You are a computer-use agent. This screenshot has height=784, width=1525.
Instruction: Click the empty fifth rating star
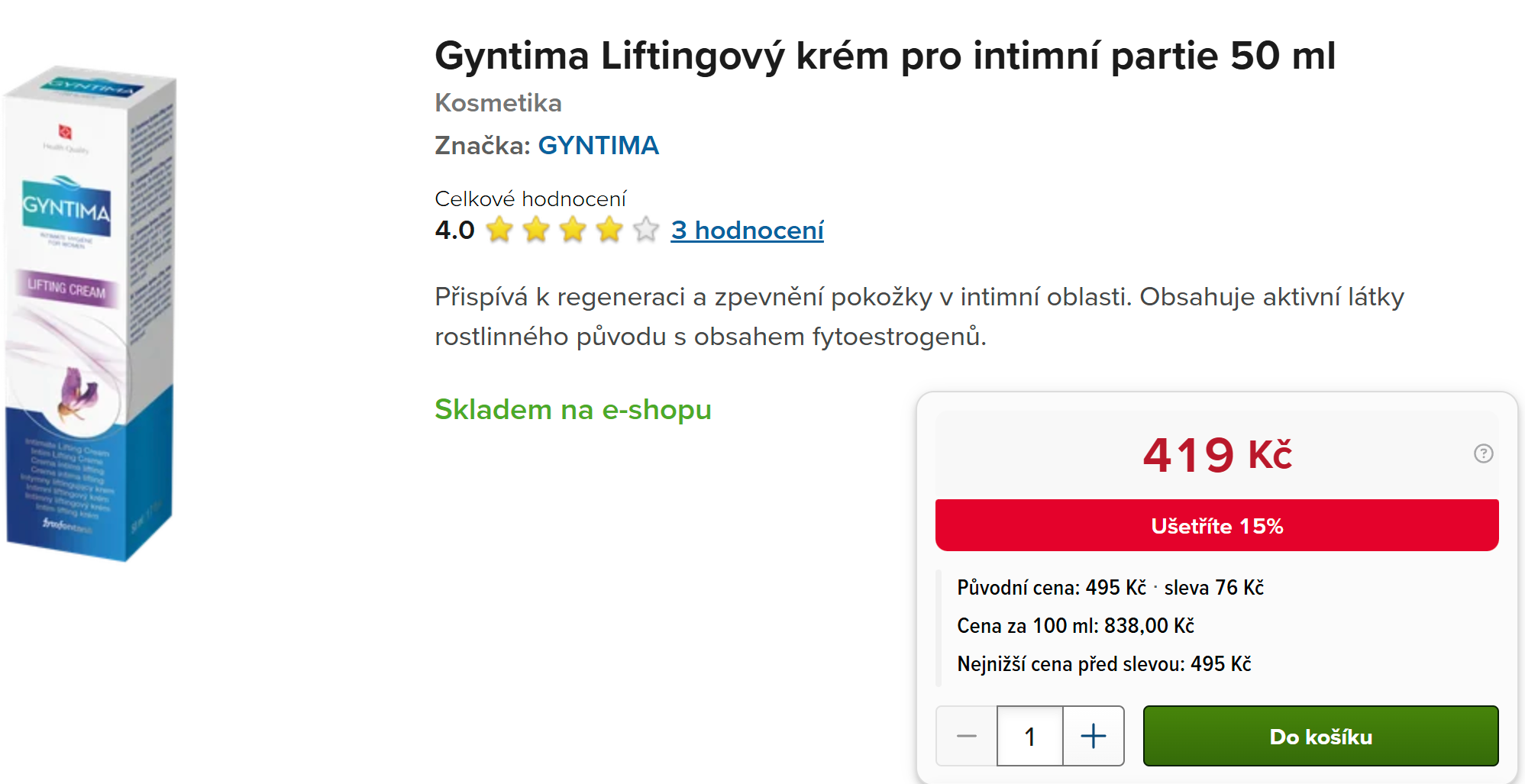(646, 229)
